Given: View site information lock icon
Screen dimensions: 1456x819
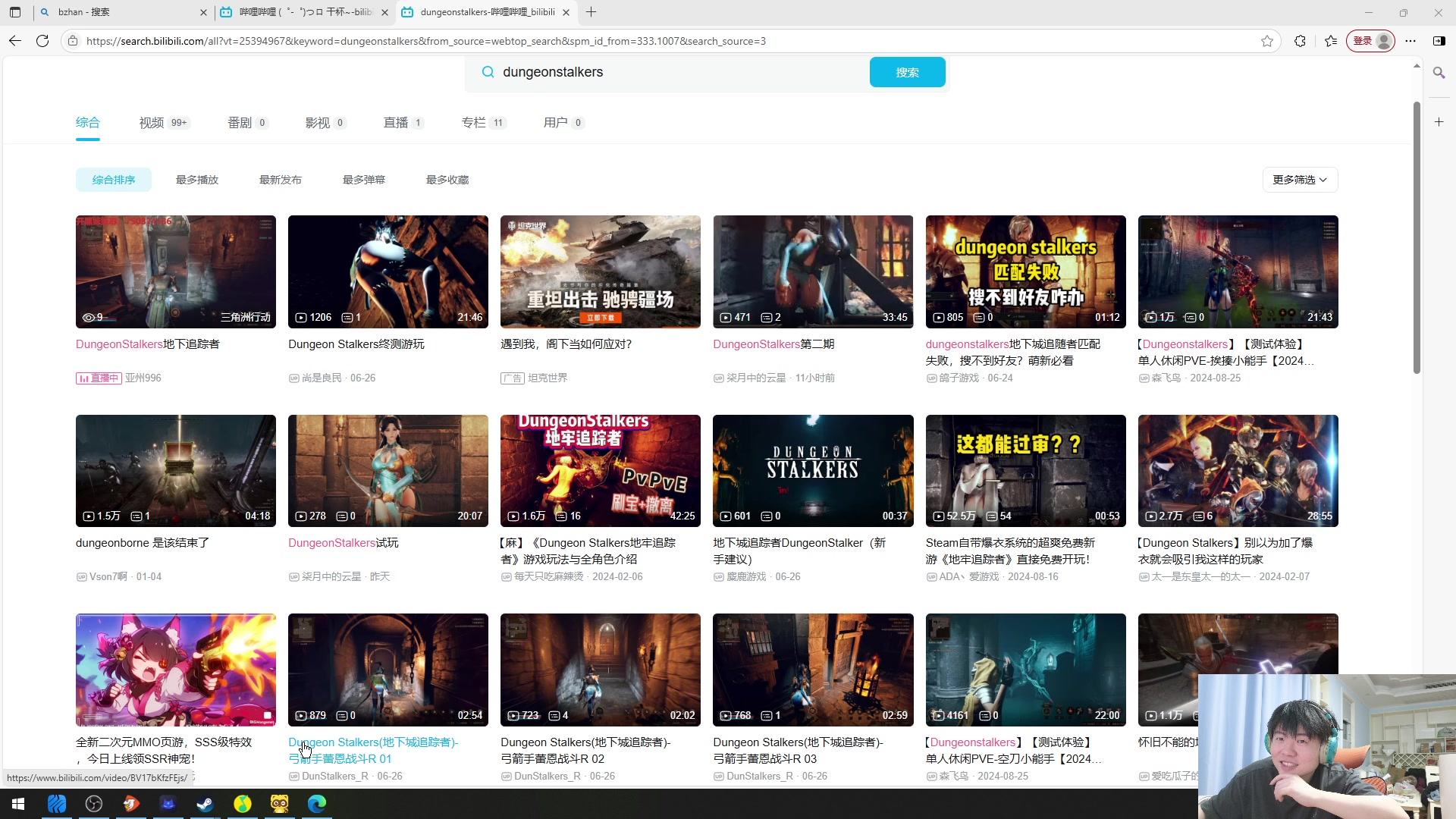Looking at the screenshot, I should tap(73, 41).
